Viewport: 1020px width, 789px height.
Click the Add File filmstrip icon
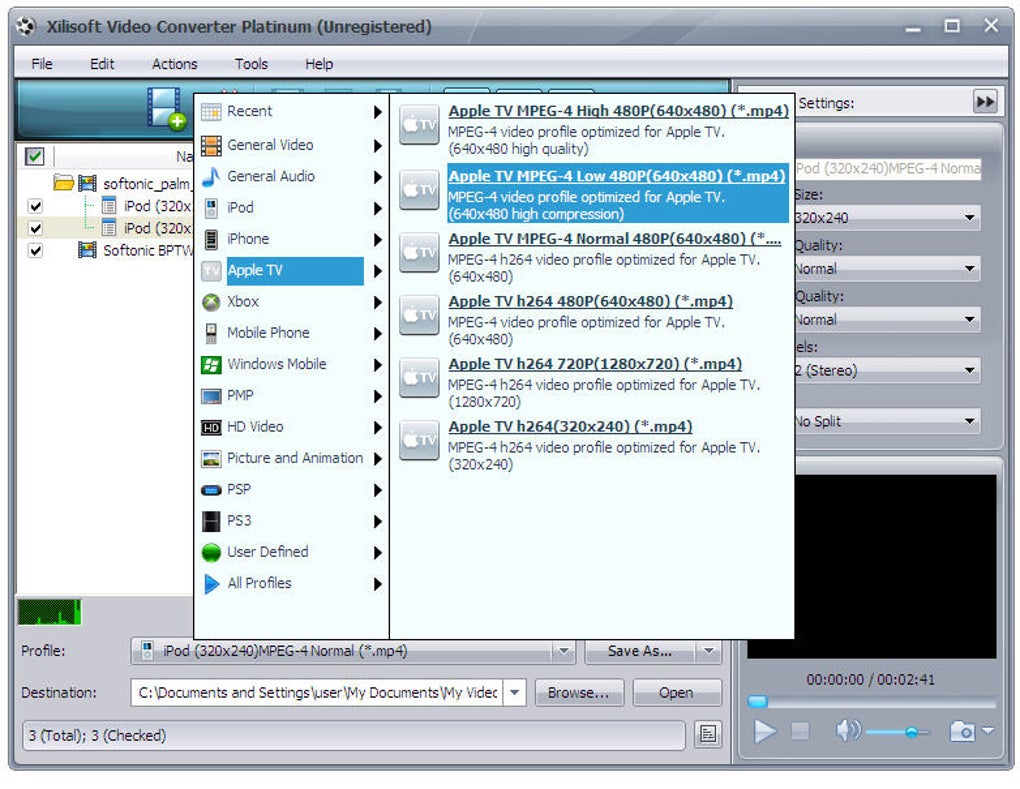pyautogui.click(x=166, y=108)
